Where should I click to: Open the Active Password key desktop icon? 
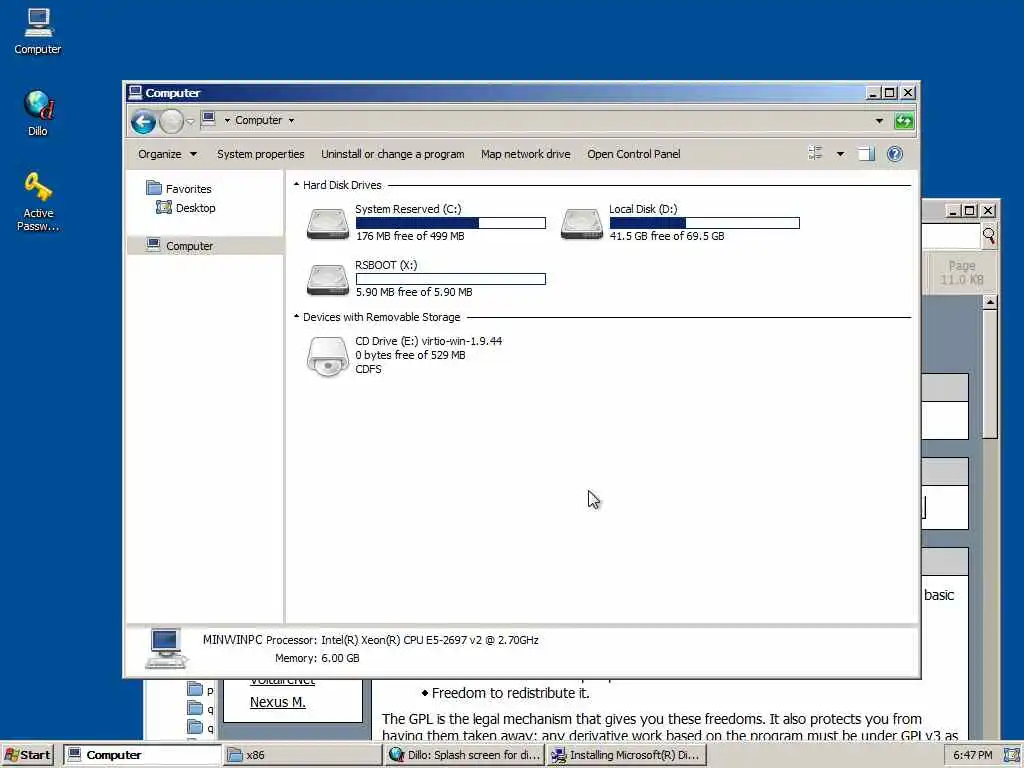pos(38,201)
